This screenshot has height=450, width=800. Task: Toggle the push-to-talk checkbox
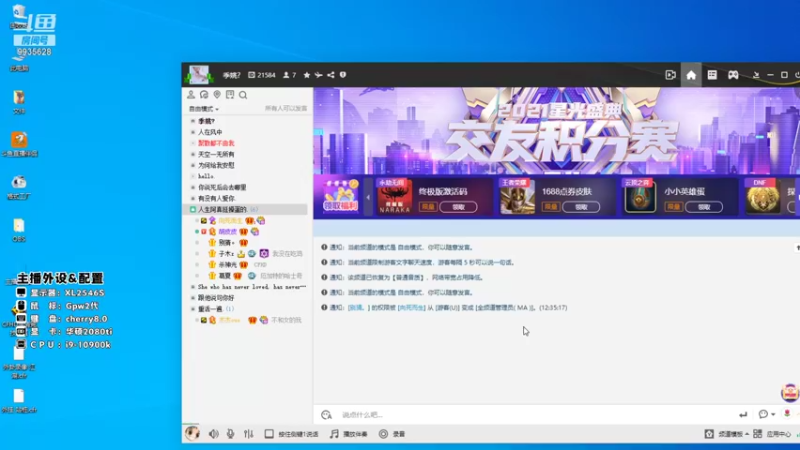tap(269, 434)
